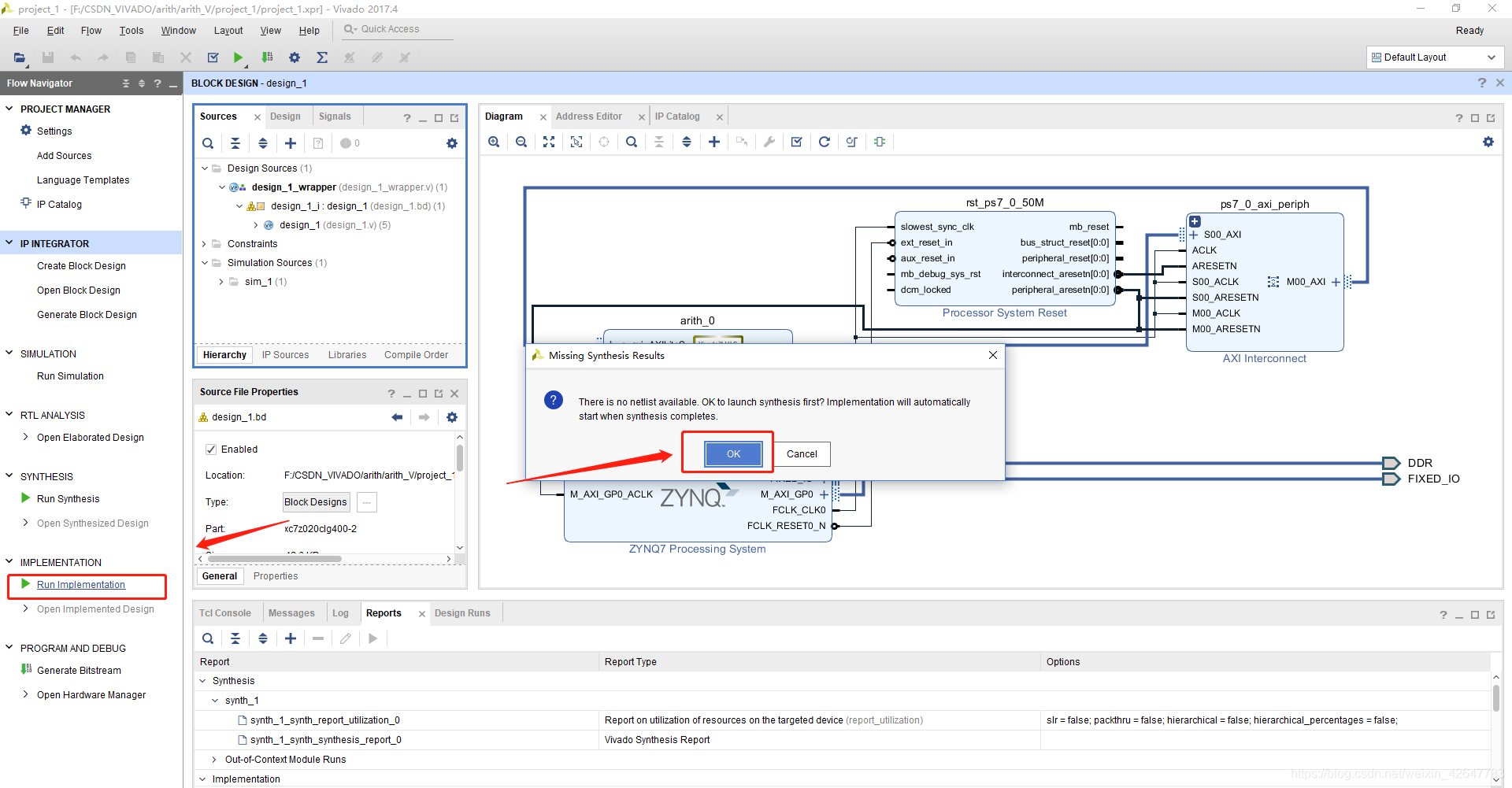Collapse the PROJECT MANAGER section

[x=9, y=109]
